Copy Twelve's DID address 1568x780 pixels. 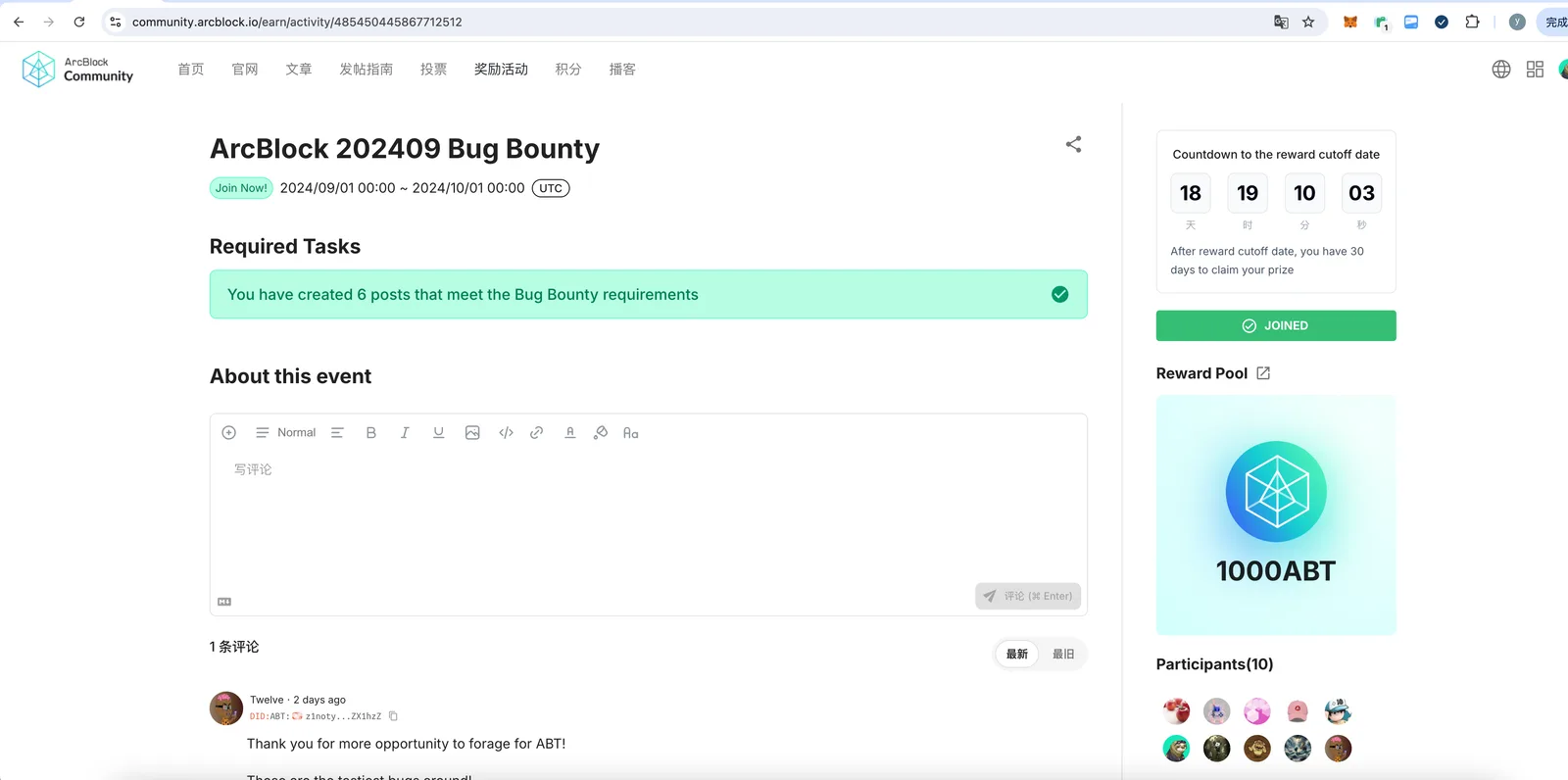click(393, 716)
